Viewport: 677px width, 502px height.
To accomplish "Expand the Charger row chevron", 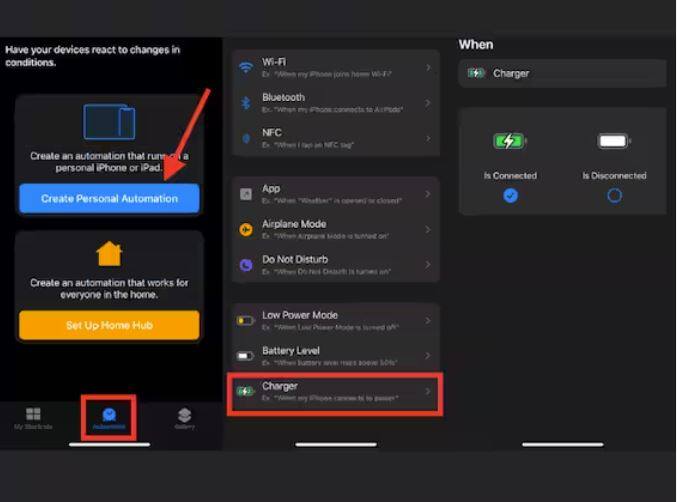I will point(428,391).
